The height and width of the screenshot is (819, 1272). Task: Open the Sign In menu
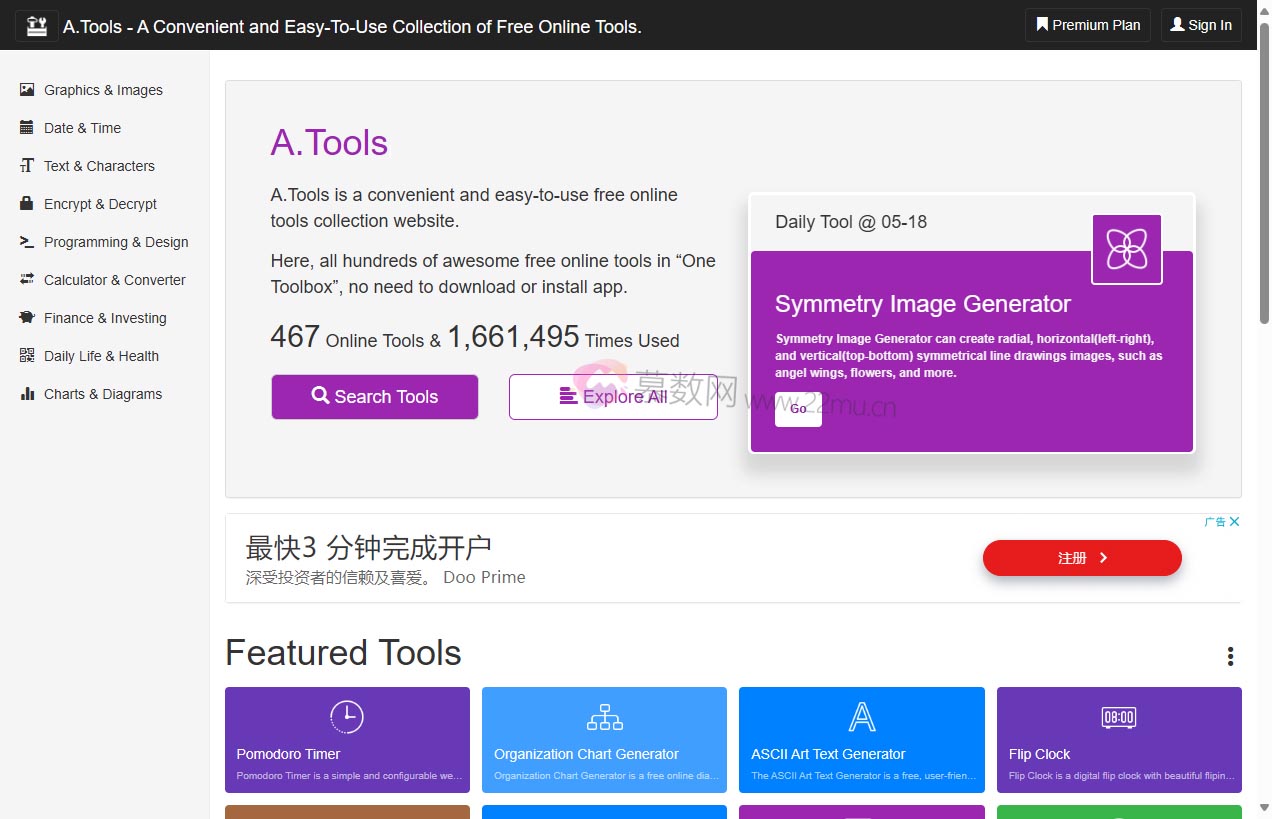[1200, 25]
